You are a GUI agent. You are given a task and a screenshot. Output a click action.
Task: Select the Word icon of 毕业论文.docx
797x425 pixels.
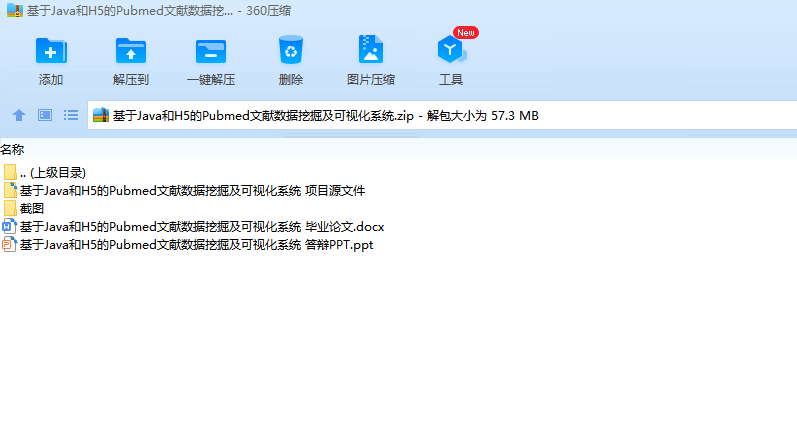pos(9,226)
